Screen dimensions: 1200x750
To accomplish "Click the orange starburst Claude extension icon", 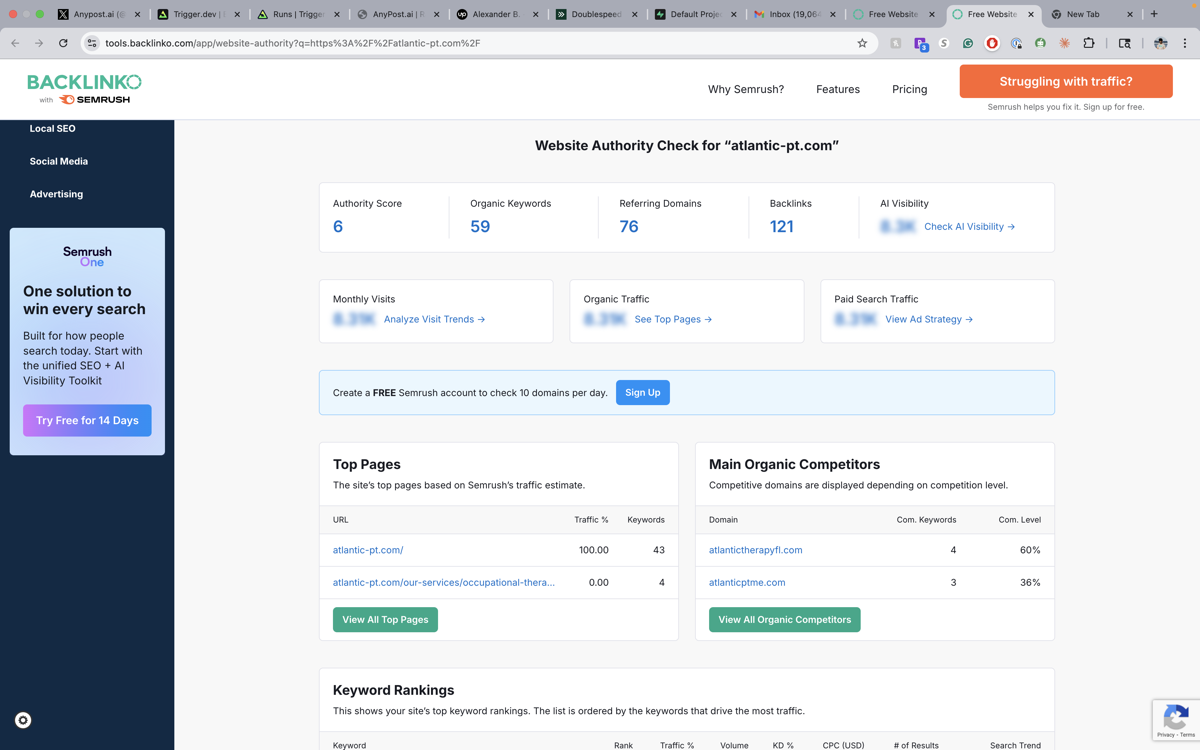I will (1064, 43).
